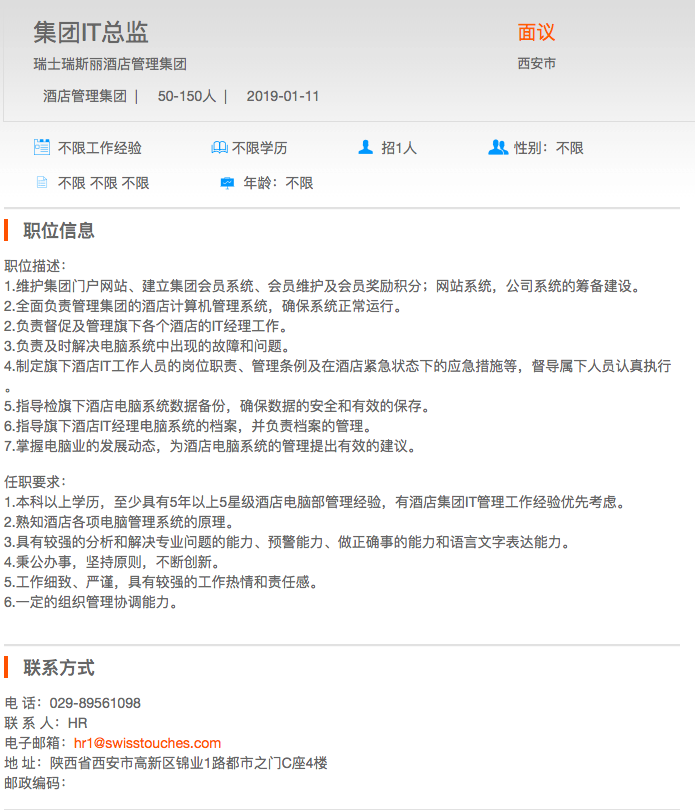Click the calendar icon beside 不限工作经验

click(x=41, y=147)
